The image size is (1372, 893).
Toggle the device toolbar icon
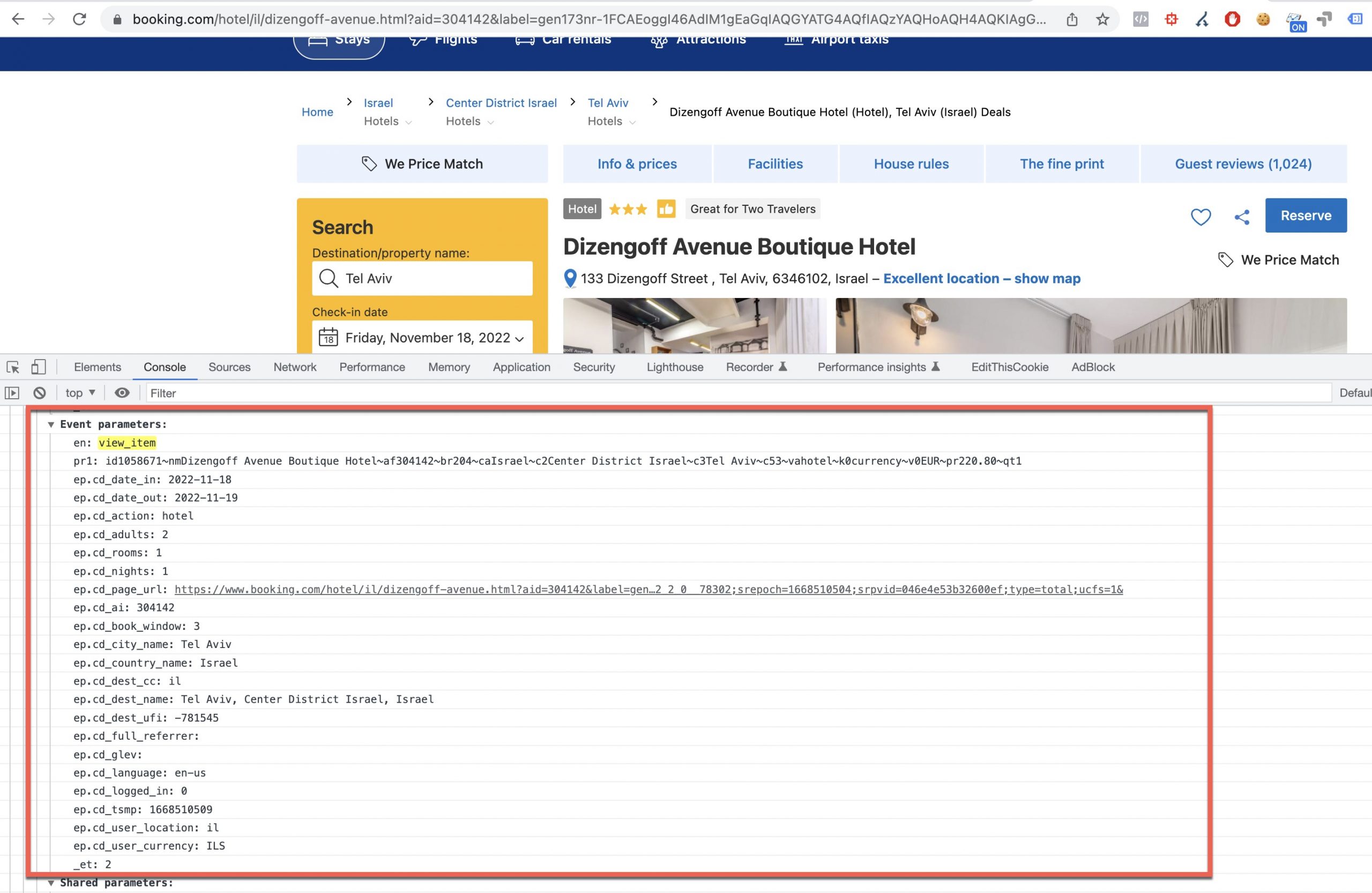tap(38, 367)
